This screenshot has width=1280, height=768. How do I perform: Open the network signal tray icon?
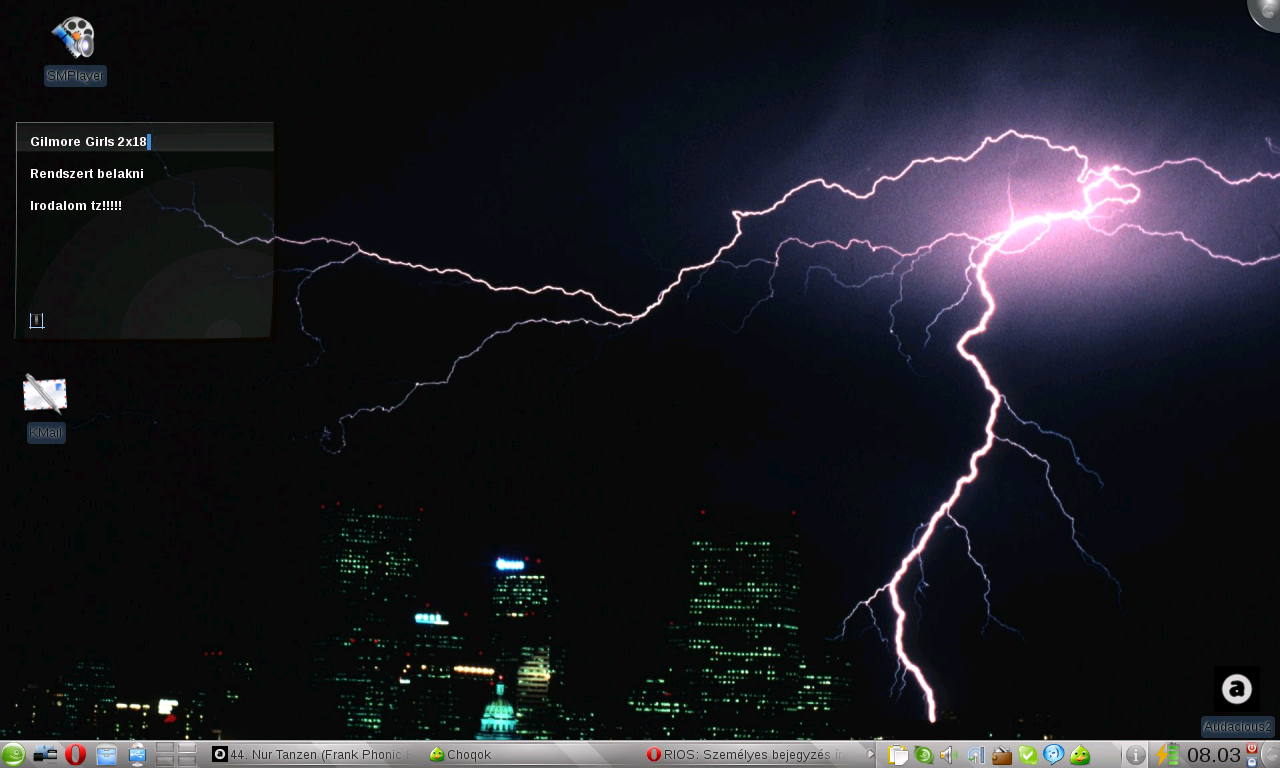pos(976,755)
